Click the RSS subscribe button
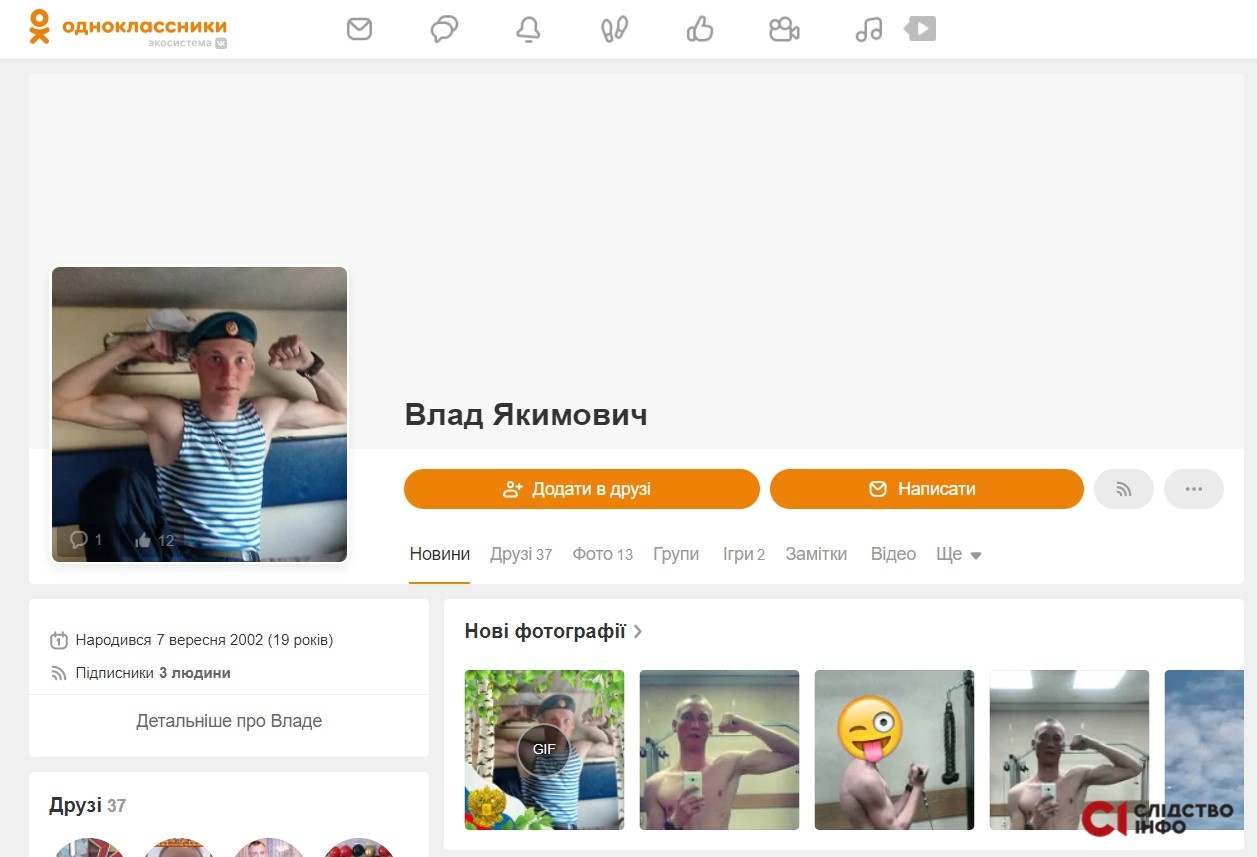The image size is (1257, 857). (1124, 489)
